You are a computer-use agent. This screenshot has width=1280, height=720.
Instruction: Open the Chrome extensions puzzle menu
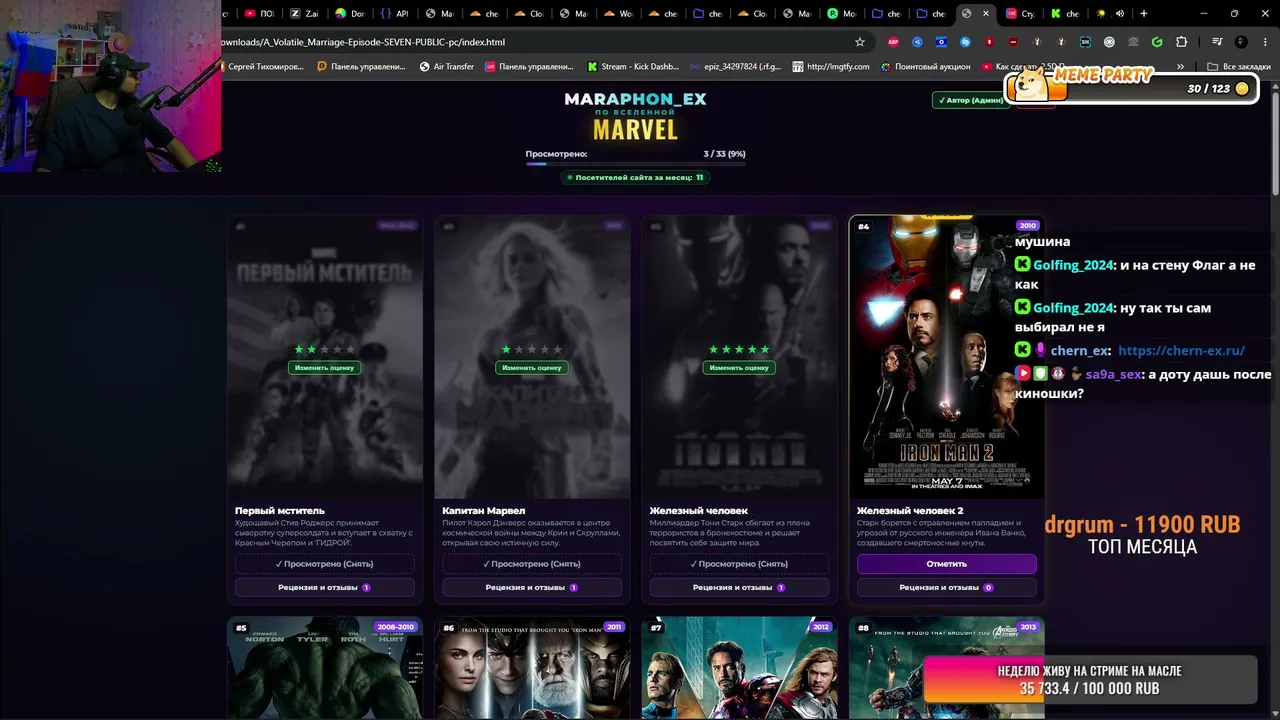click(1181, 42)
